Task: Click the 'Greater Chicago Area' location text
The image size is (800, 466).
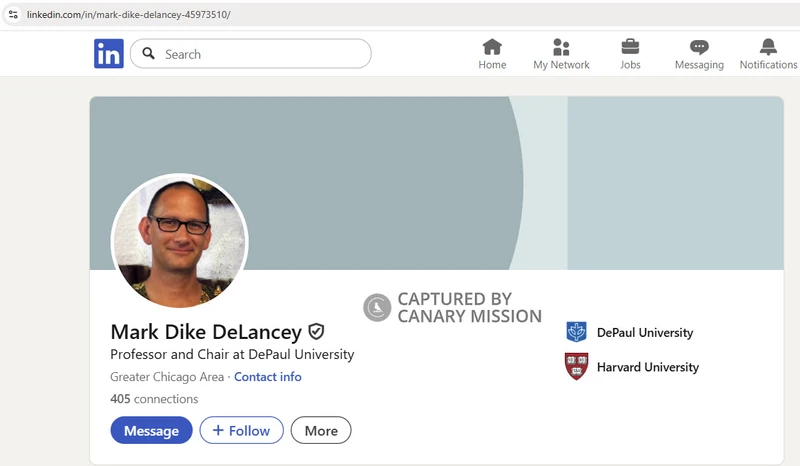Action: coord(167,377)
